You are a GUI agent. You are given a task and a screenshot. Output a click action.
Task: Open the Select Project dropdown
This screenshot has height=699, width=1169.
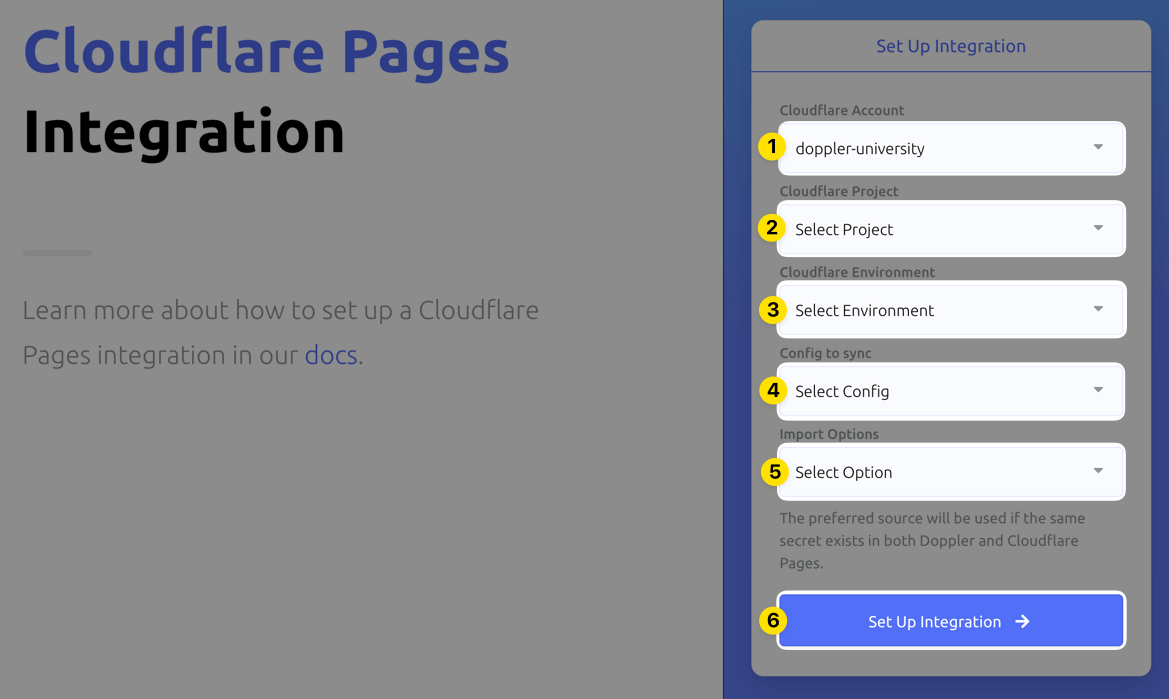pos(951,229)
